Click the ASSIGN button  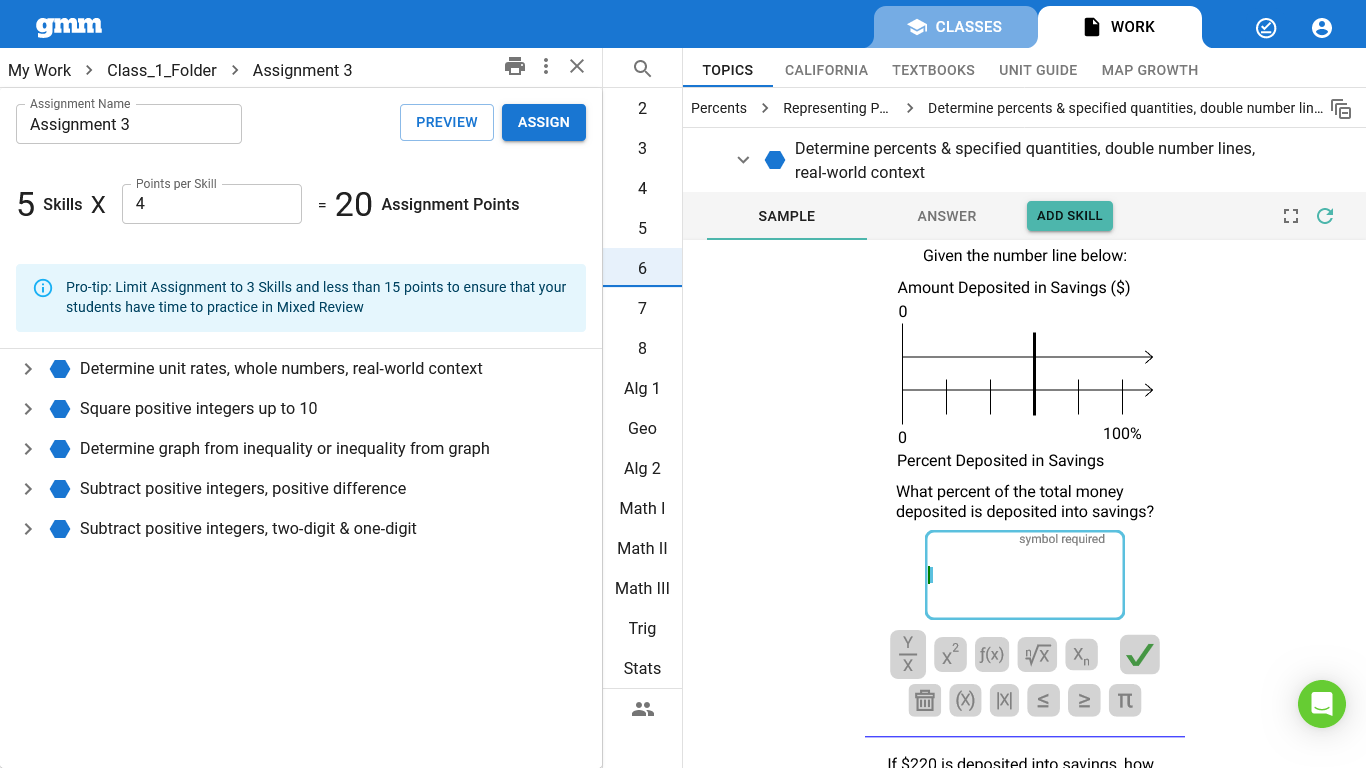tap(544, 122)
